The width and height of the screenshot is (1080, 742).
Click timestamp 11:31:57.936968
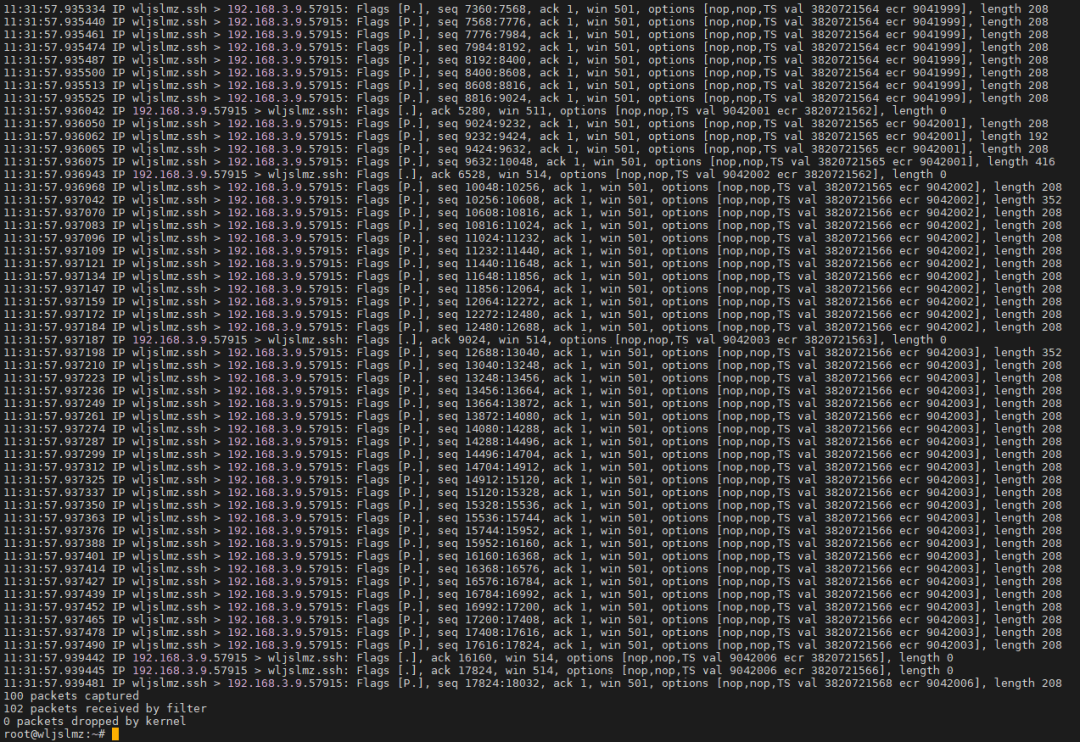pyautogui.click(x=54, y=187)
